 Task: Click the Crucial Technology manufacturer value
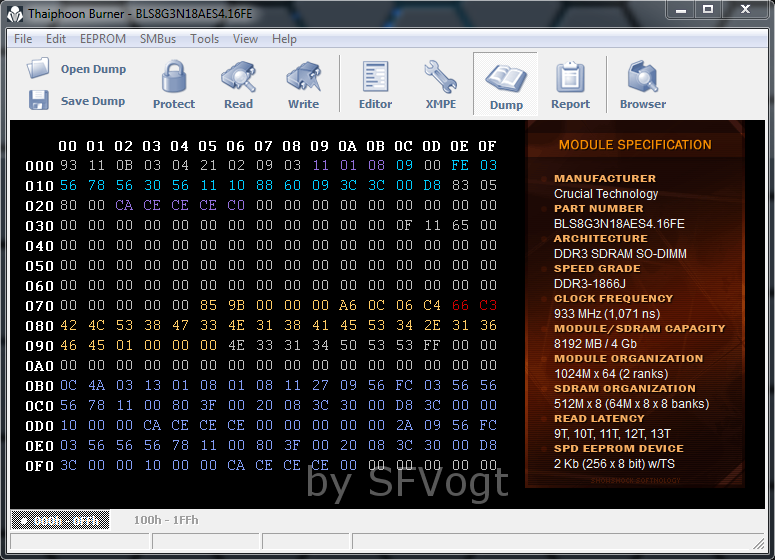[x=606, y=194]
